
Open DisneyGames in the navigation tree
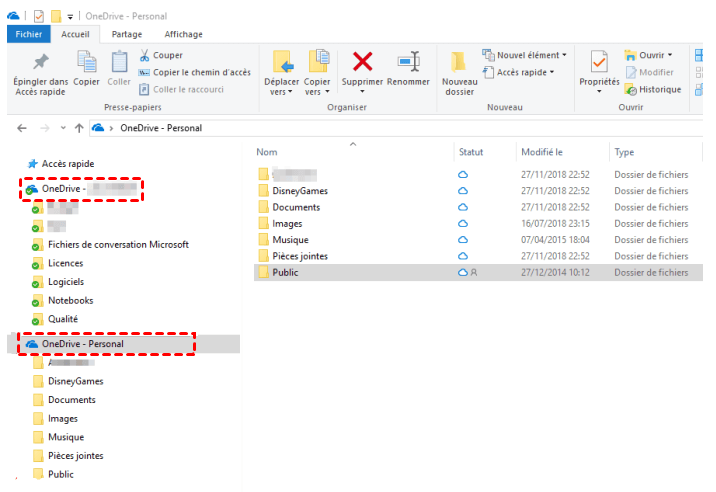(x=76, y=381)
